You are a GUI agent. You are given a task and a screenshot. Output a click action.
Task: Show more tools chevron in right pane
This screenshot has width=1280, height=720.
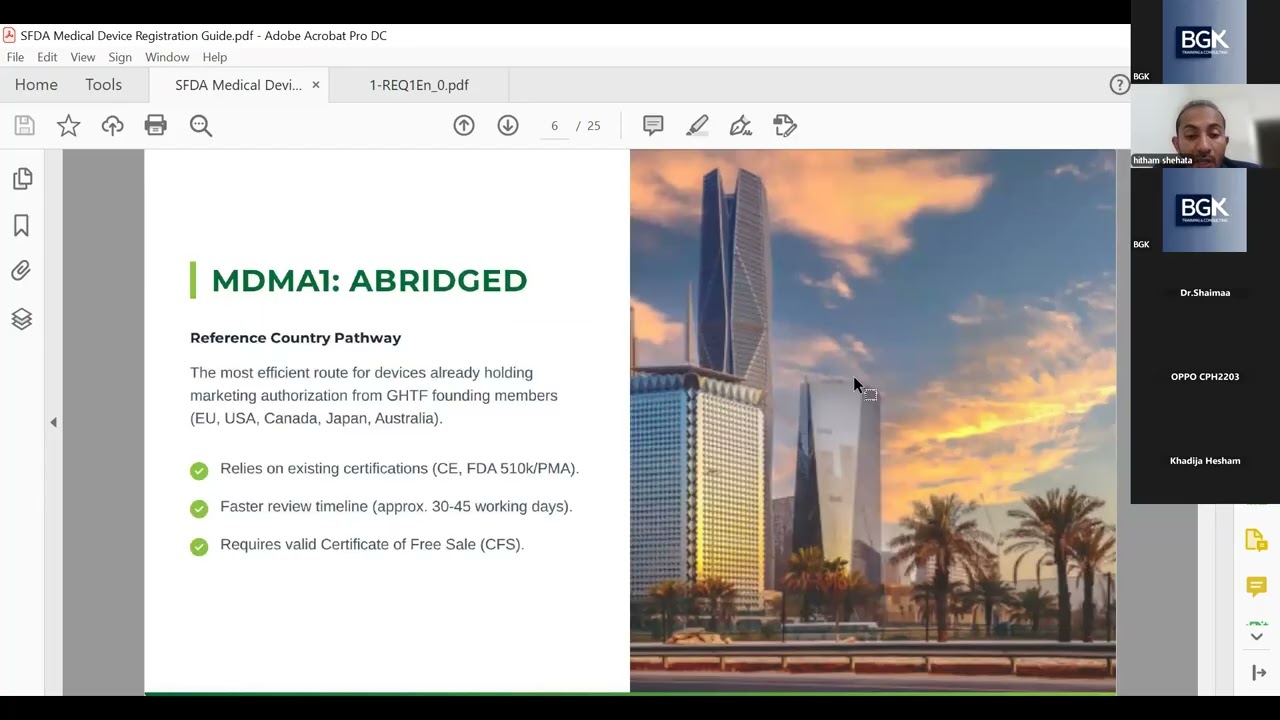tap(1257, 637)
